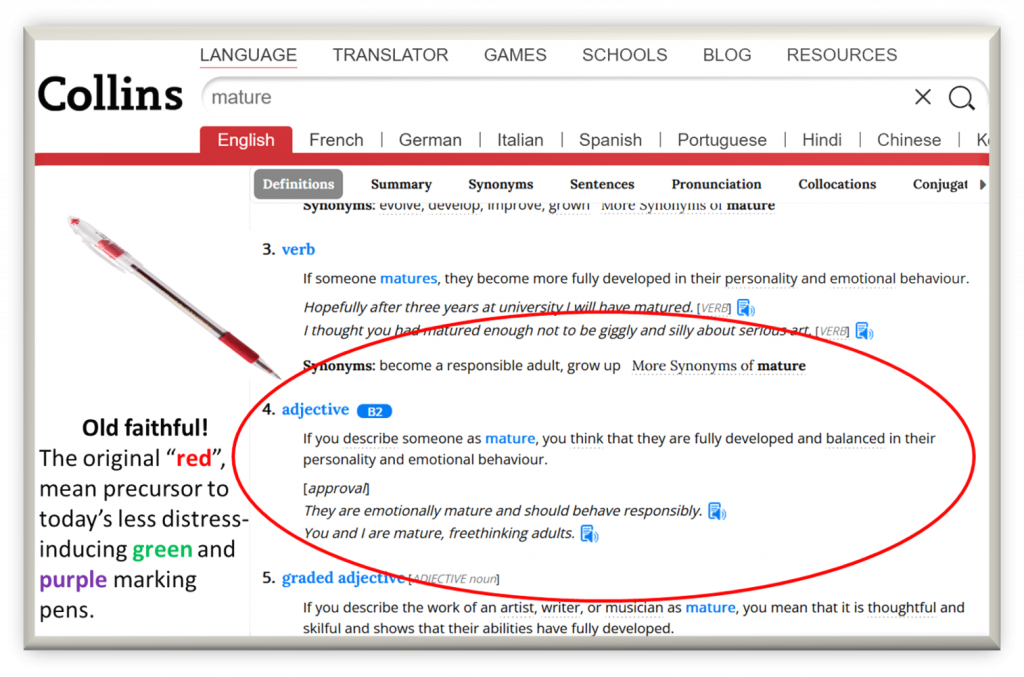The width and height of the screenshot is (1024, 677).
Task: Play audio for 'freethinking adults' example sentence
Action: [589, 534]
